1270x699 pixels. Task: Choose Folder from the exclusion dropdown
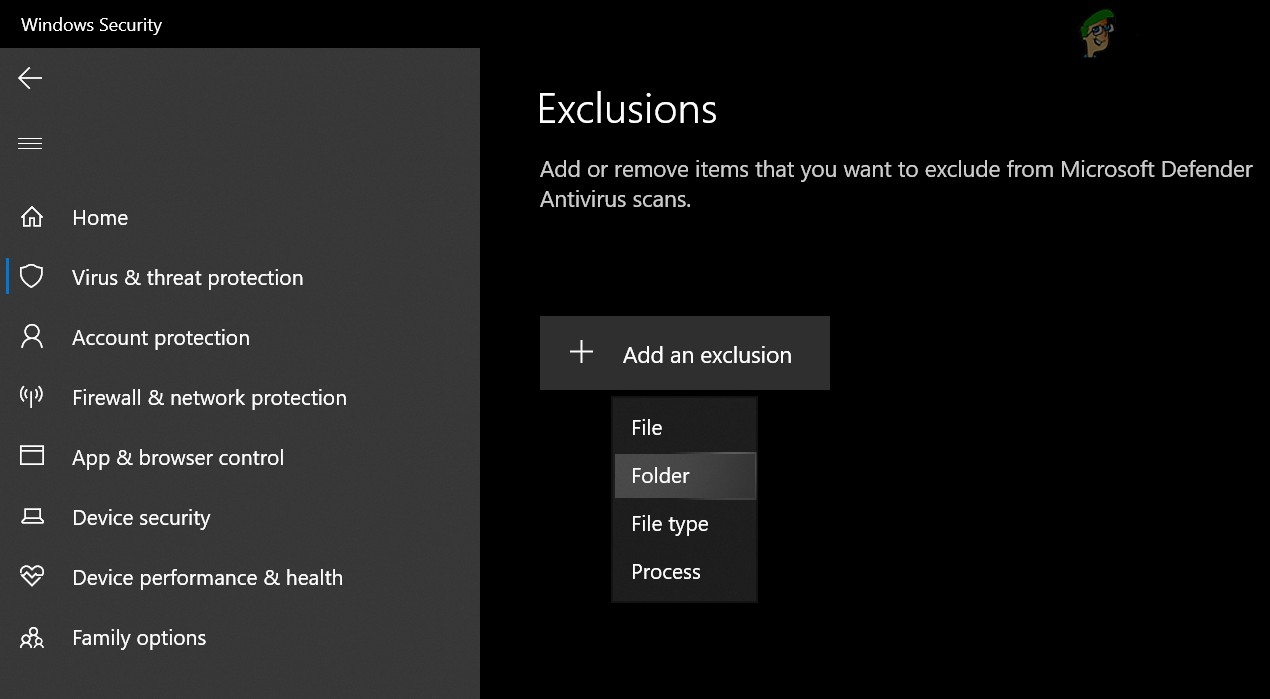[685, 476]
